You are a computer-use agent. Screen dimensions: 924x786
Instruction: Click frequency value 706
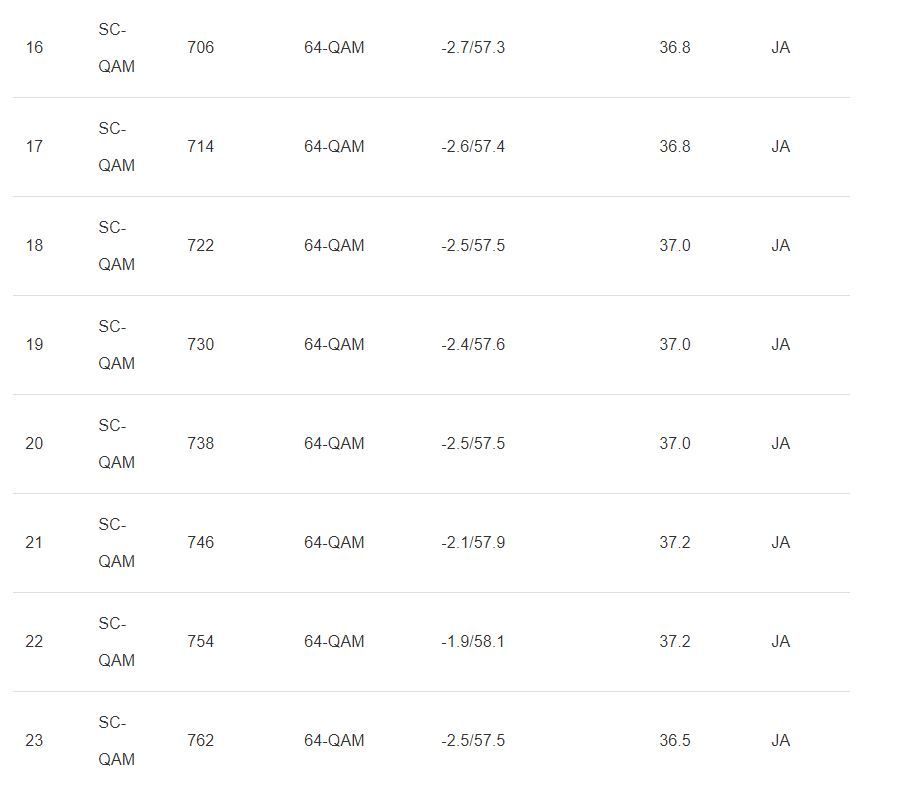point(200,47)
